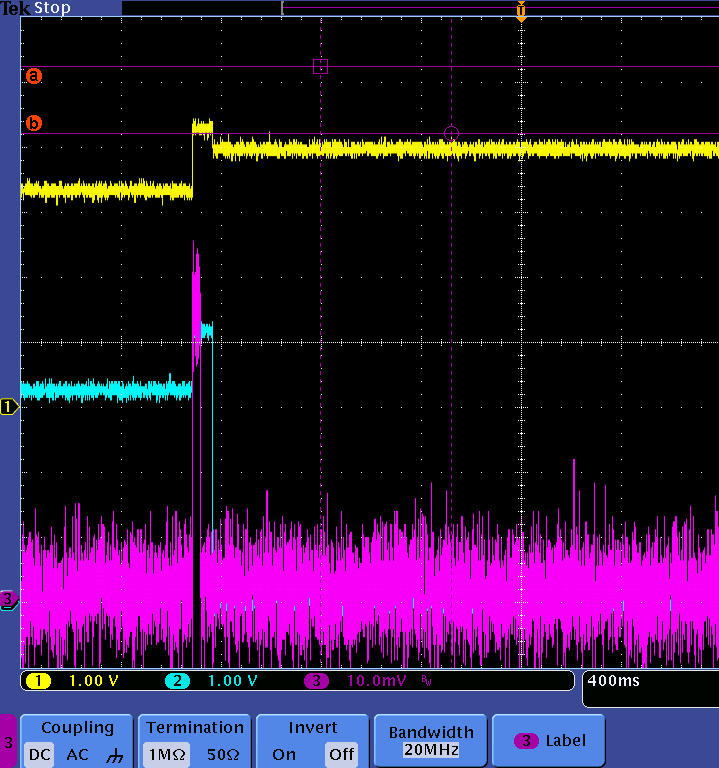The height and width of the screenshot is (768, 719).
Task: Open channel 3 Label button
Action: [x=549, y=741]
